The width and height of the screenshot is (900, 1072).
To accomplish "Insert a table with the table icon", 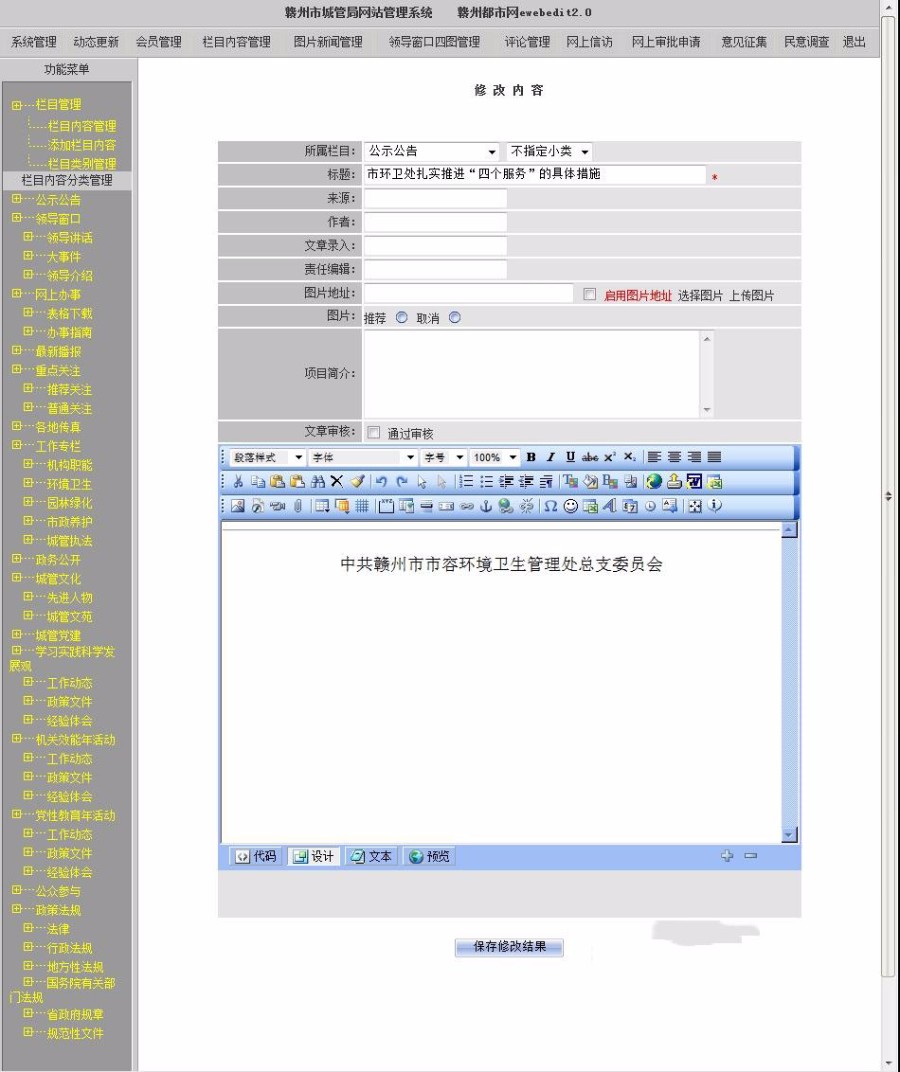I will (322, 506).
